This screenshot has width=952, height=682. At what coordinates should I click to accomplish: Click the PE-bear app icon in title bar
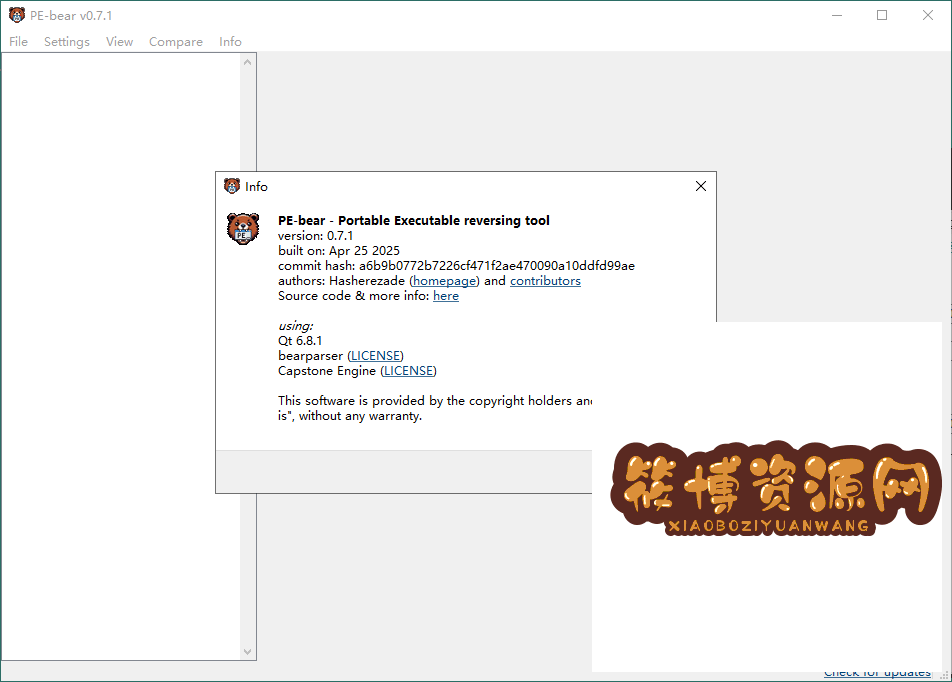[17, 15]
